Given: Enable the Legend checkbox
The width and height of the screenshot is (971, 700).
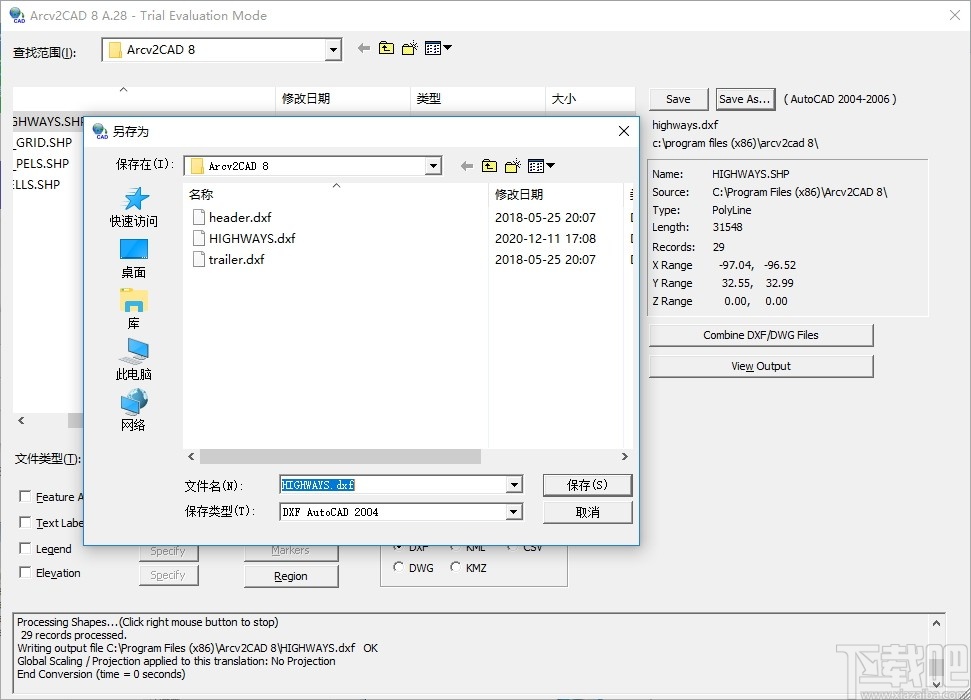Looking at the screenshot, I should (x=25, y=548).
